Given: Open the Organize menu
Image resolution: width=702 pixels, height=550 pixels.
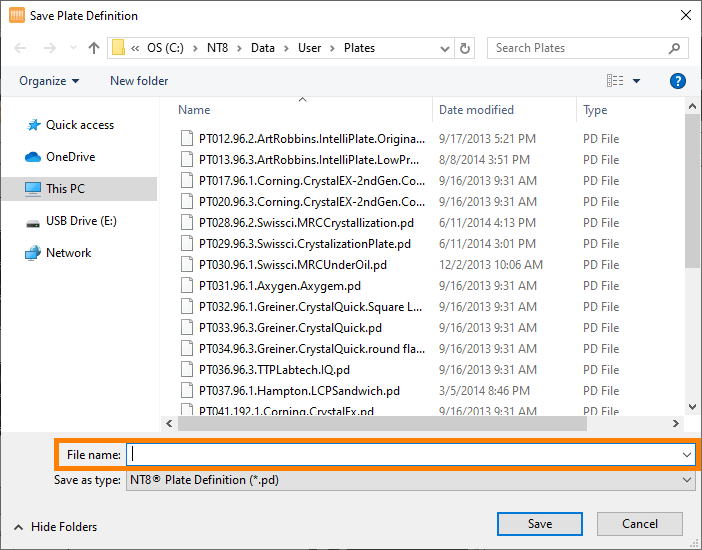Looking at the screenshot, I should tap(48, 81).
